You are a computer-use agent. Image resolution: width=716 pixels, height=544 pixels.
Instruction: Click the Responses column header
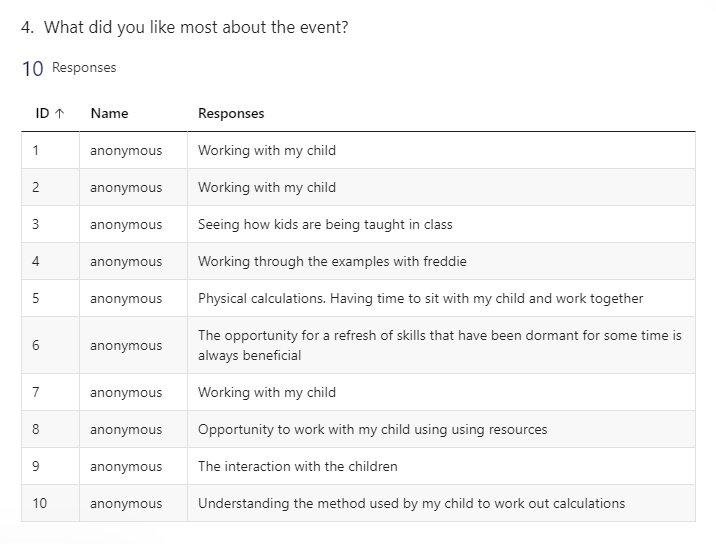click(231, 113)
